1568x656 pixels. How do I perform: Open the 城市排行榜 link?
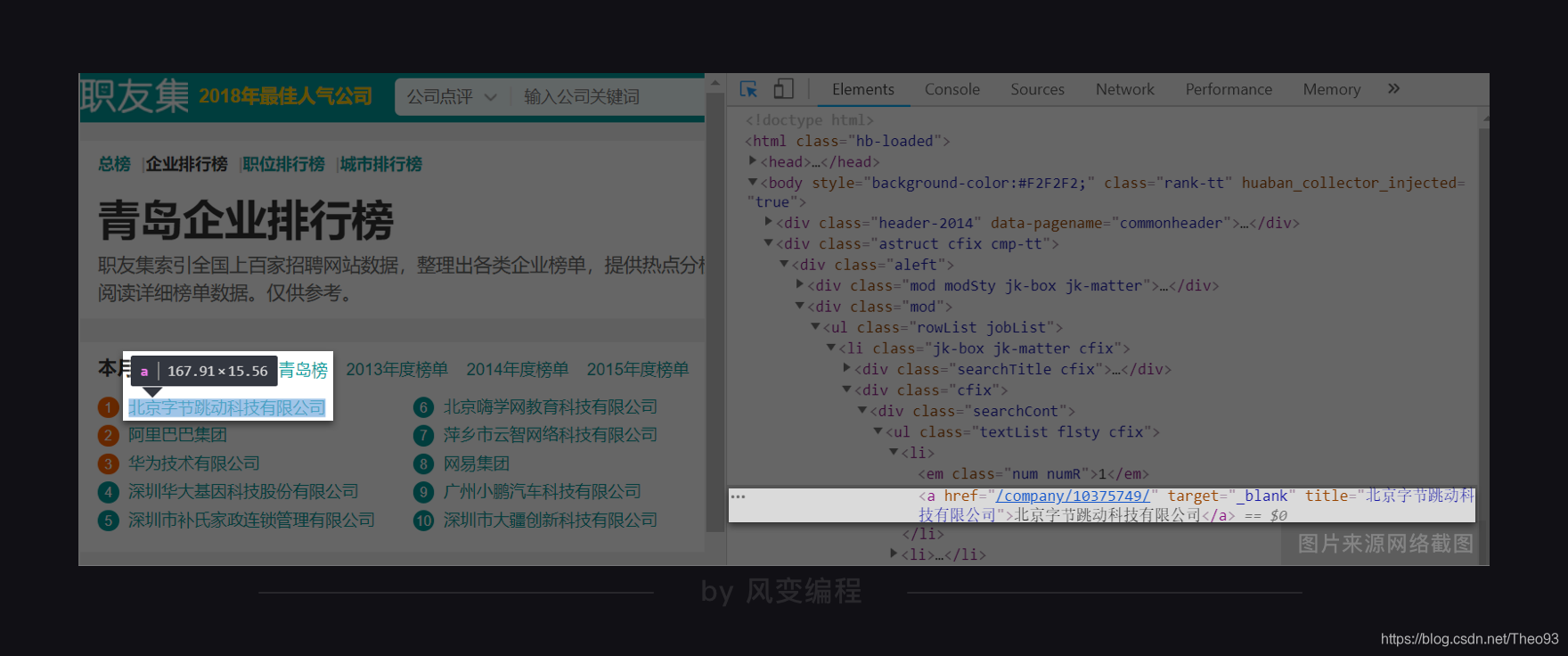(x=381, y=164)
